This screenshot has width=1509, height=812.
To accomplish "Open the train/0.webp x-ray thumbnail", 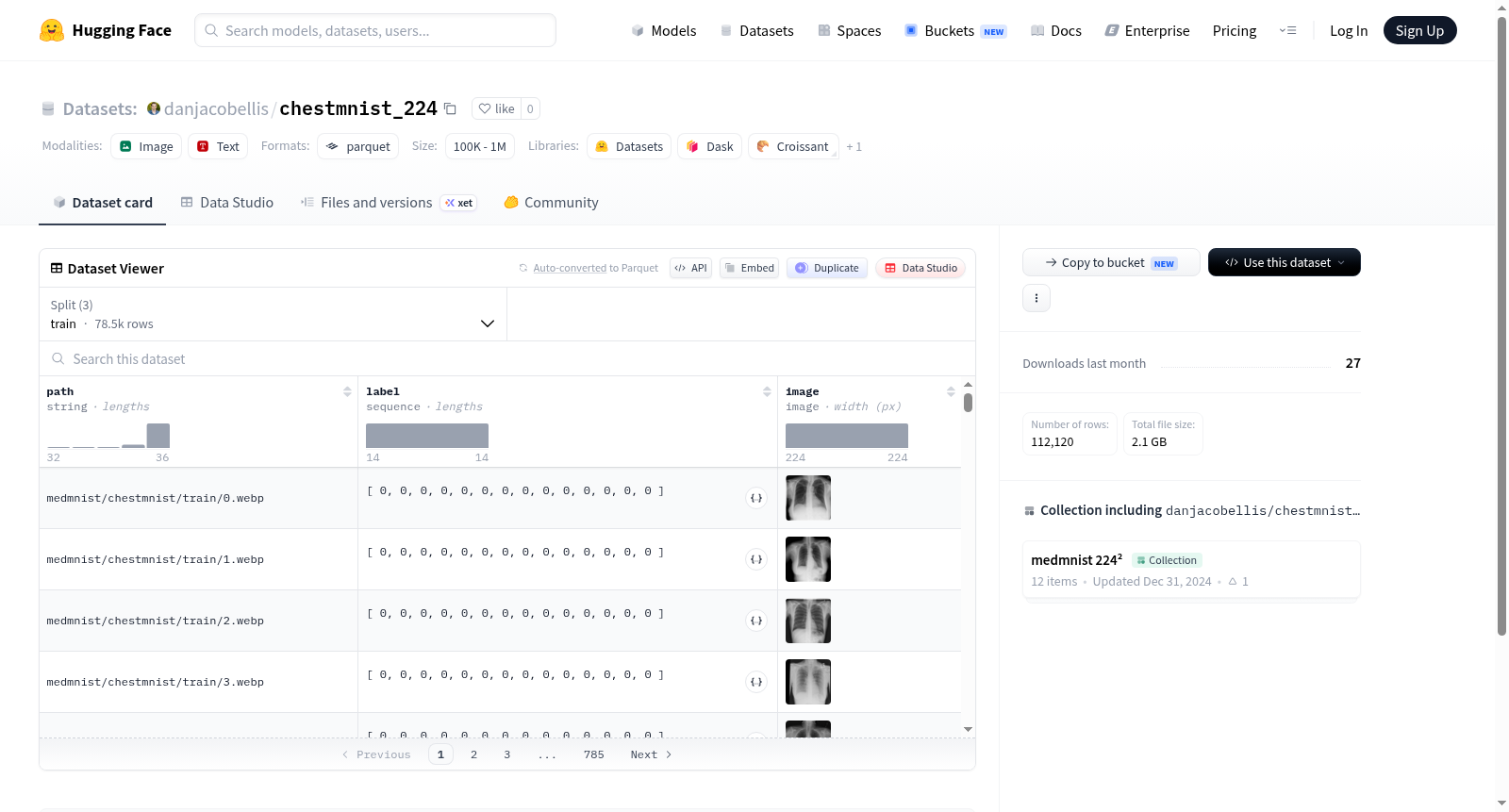I will (808, 498).
